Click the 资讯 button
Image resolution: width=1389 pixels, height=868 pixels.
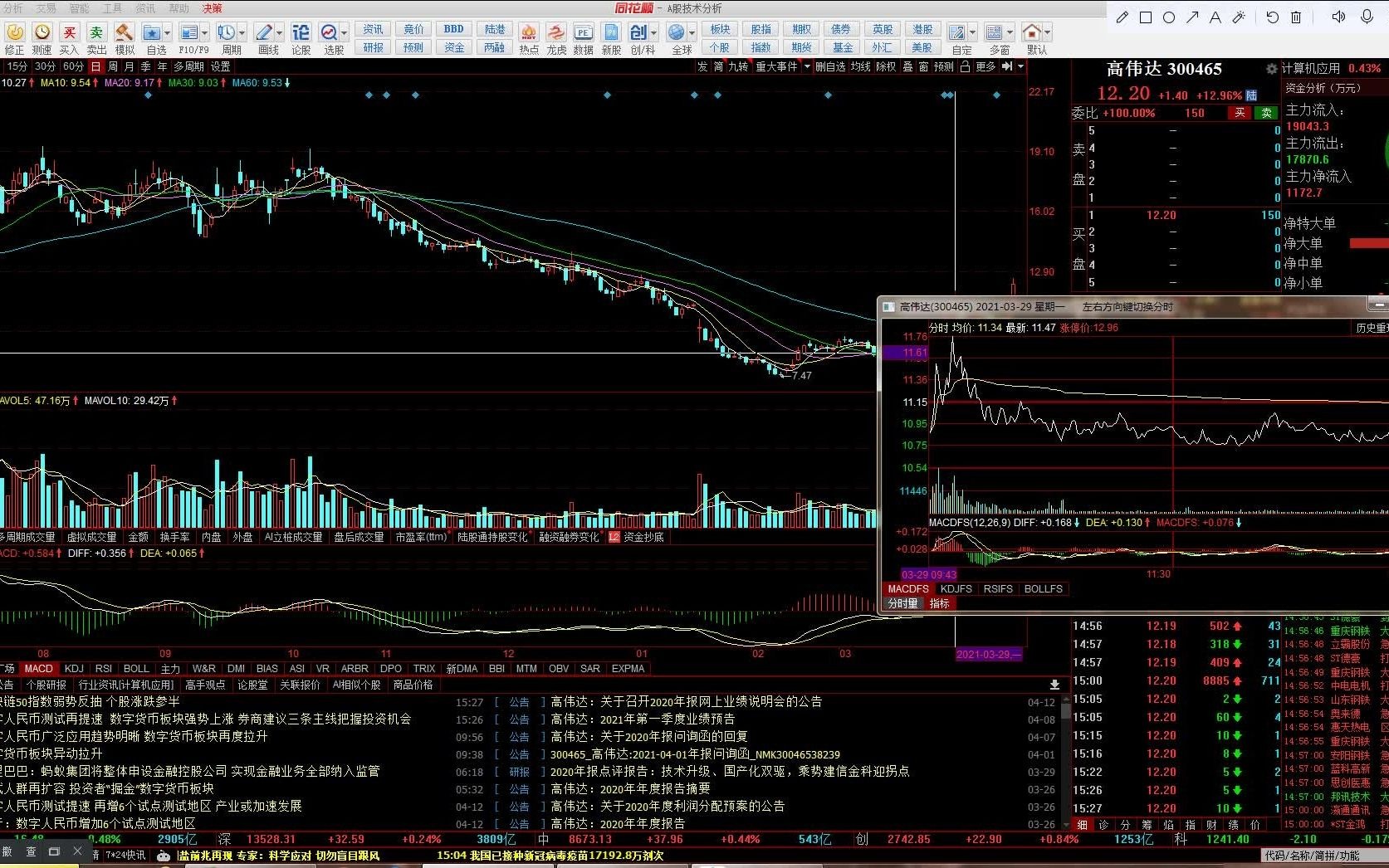tap(374, 29)
